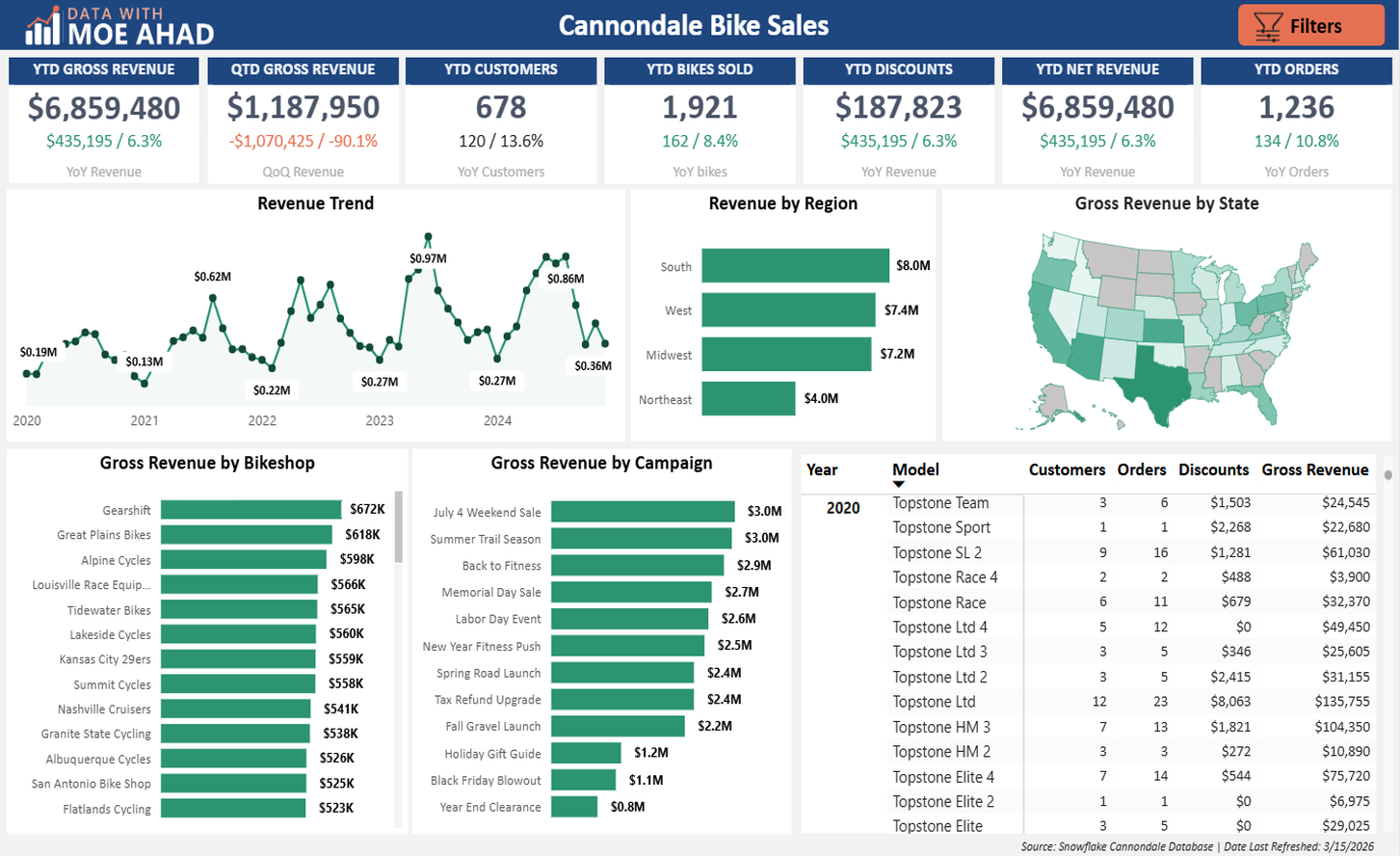
Task: Click Alaska on the state revenue map
Action: click(x=1058, y=401)
